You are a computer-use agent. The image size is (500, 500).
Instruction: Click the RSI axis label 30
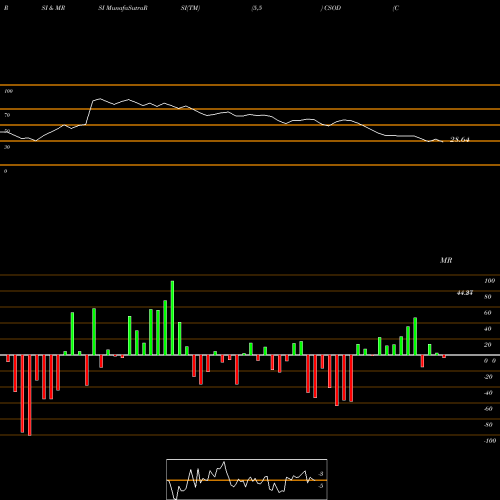tap(7, 147)
